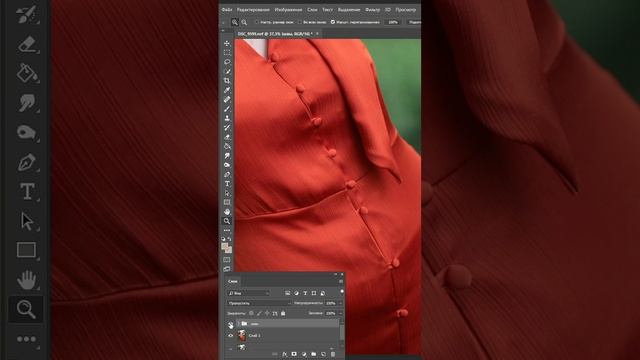Select the Brush tool
This screenshot has height=360, width=640.
click(227, 109)
